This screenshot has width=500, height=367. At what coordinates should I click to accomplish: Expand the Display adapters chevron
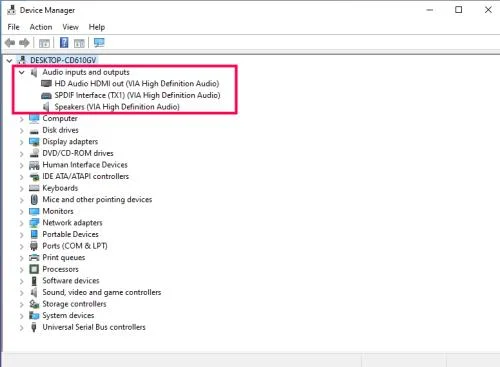pos(22,142)
